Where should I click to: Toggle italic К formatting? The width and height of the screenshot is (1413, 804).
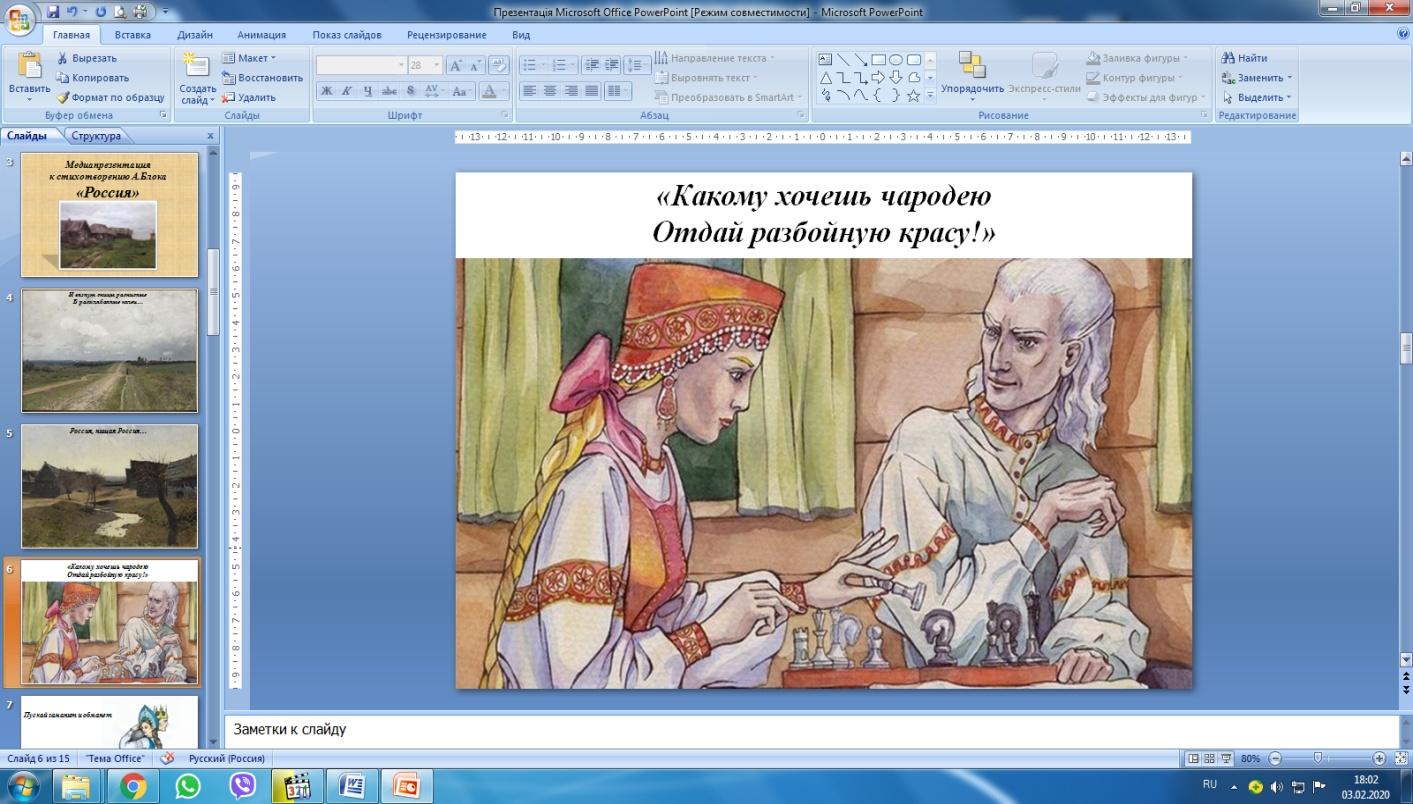click(x=347, y=91)
